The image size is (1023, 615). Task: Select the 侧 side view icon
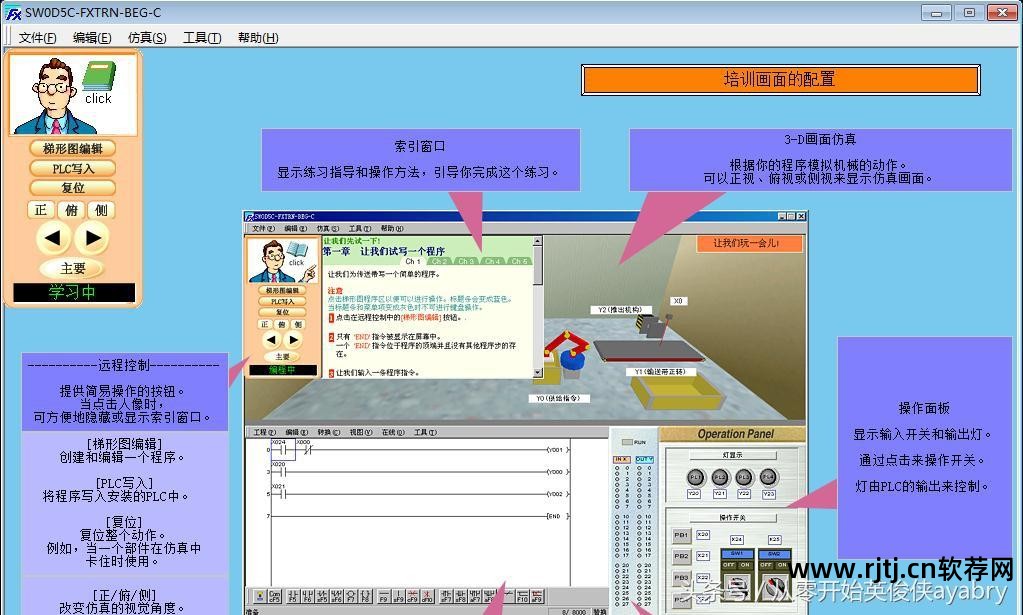pos(99,210)
